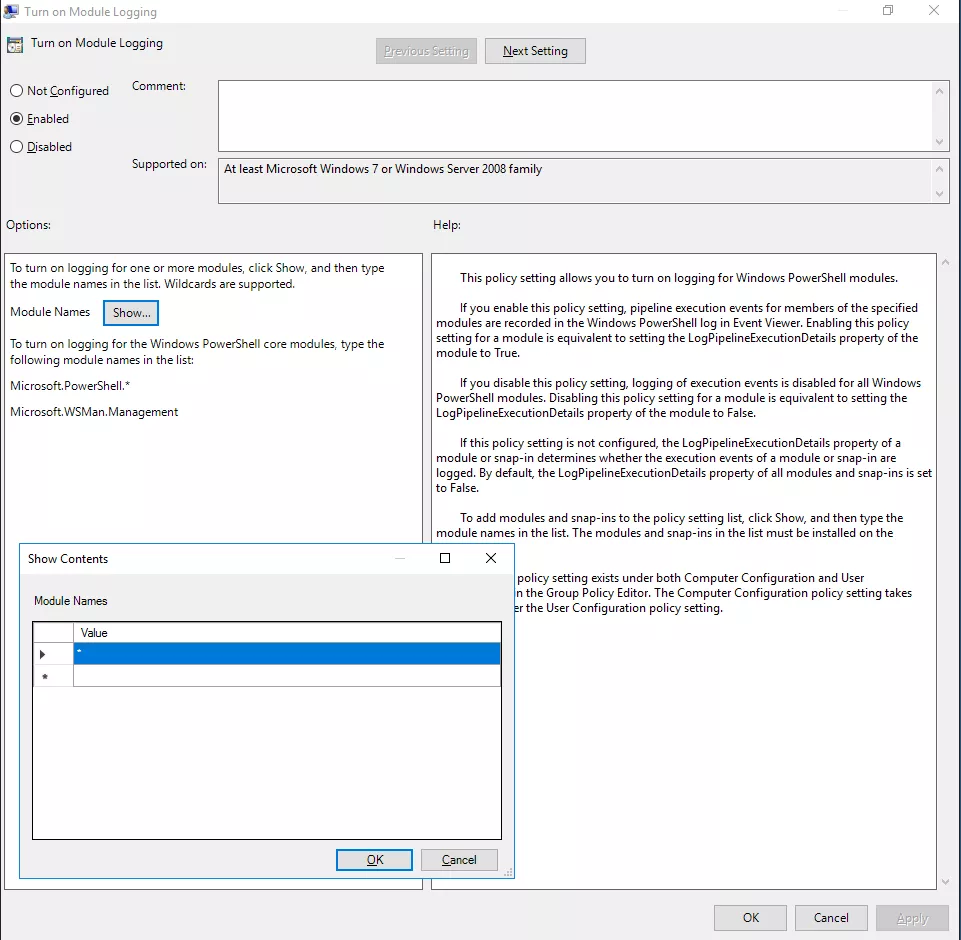Confirm Show Contents dialog with OK
961x940 pixels.
(x=374, y=860)
